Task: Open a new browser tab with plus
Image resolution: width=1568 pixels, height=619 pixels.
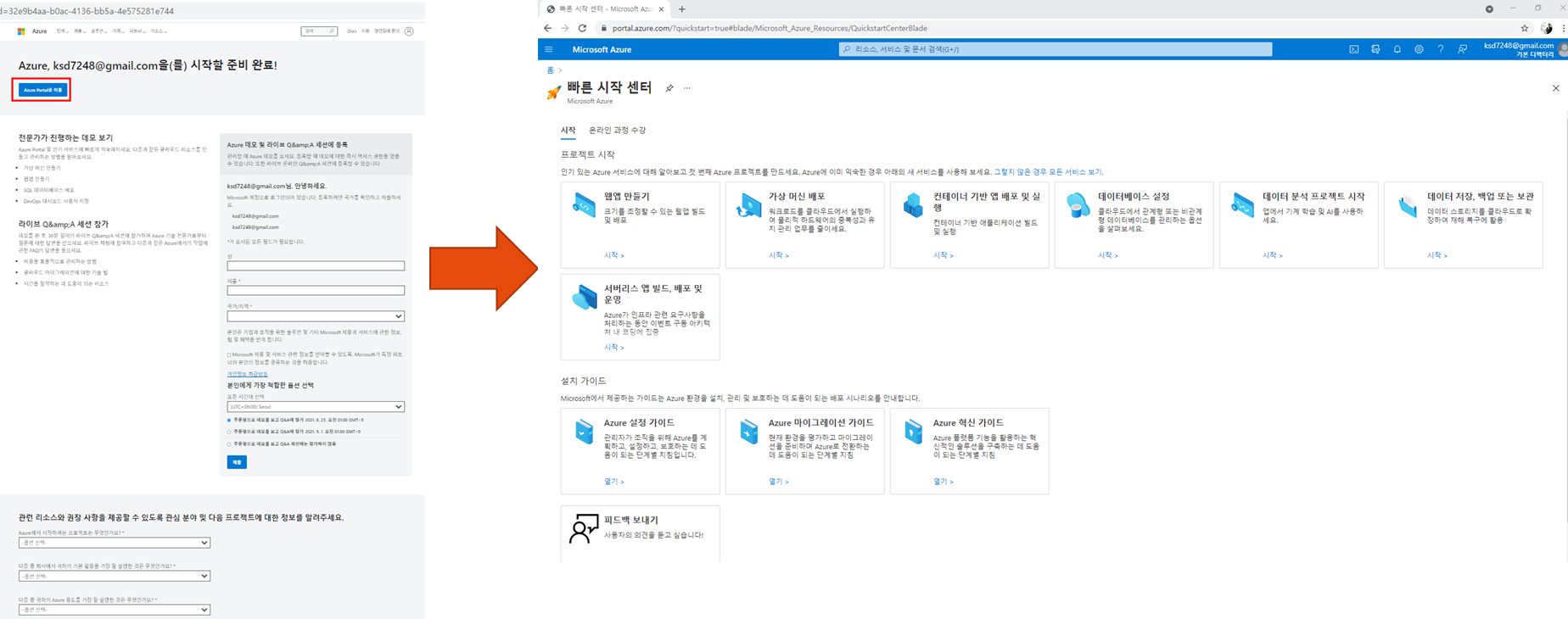Action: coord(682,9)
